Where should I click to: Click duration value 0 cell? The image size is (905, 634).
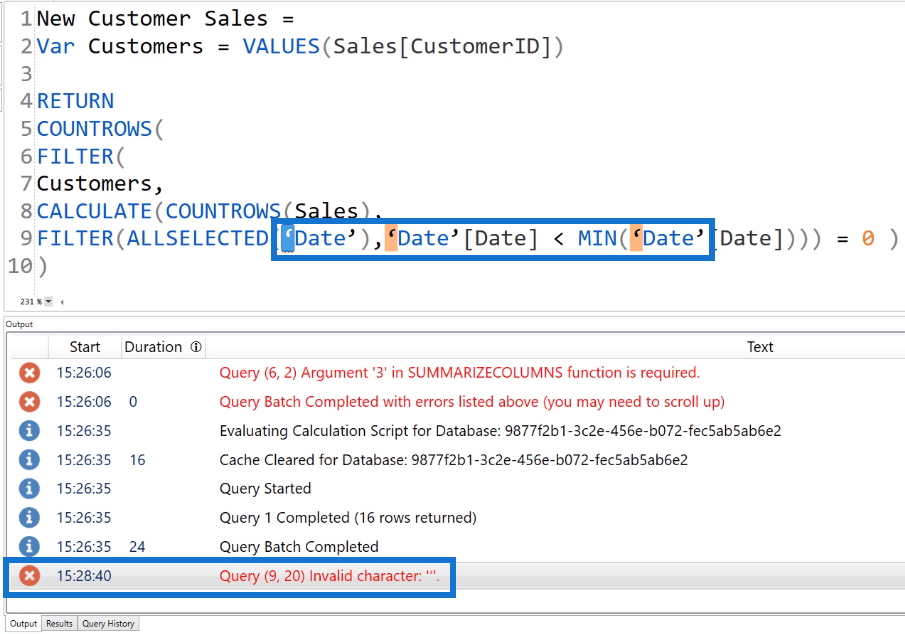133,402
